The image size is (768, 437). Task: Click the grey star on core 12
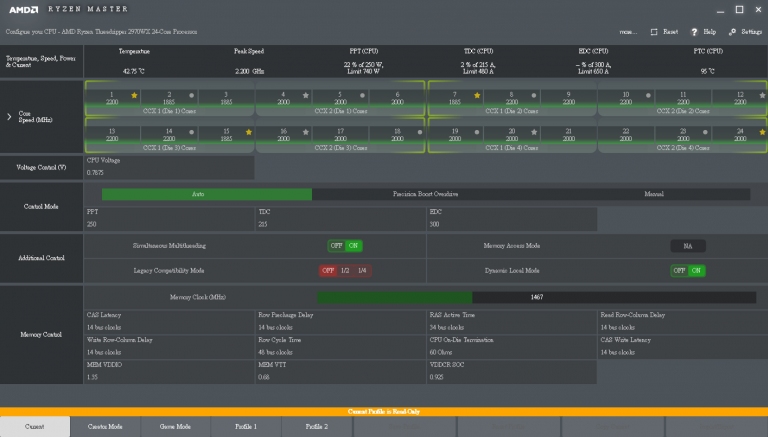click(763, 95)
